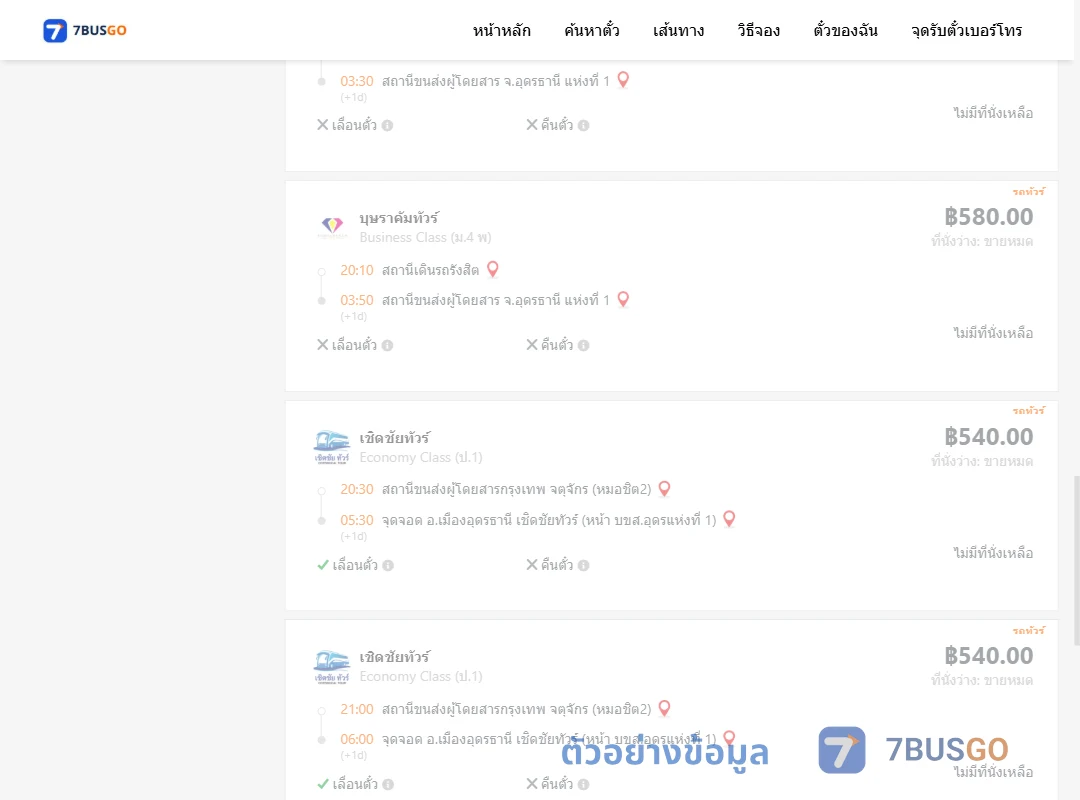Click map pin beside 03:30 Udon Thani station
Image resolution: width=1080 pixels, height=800 pixels.
[x=623, y=80]
